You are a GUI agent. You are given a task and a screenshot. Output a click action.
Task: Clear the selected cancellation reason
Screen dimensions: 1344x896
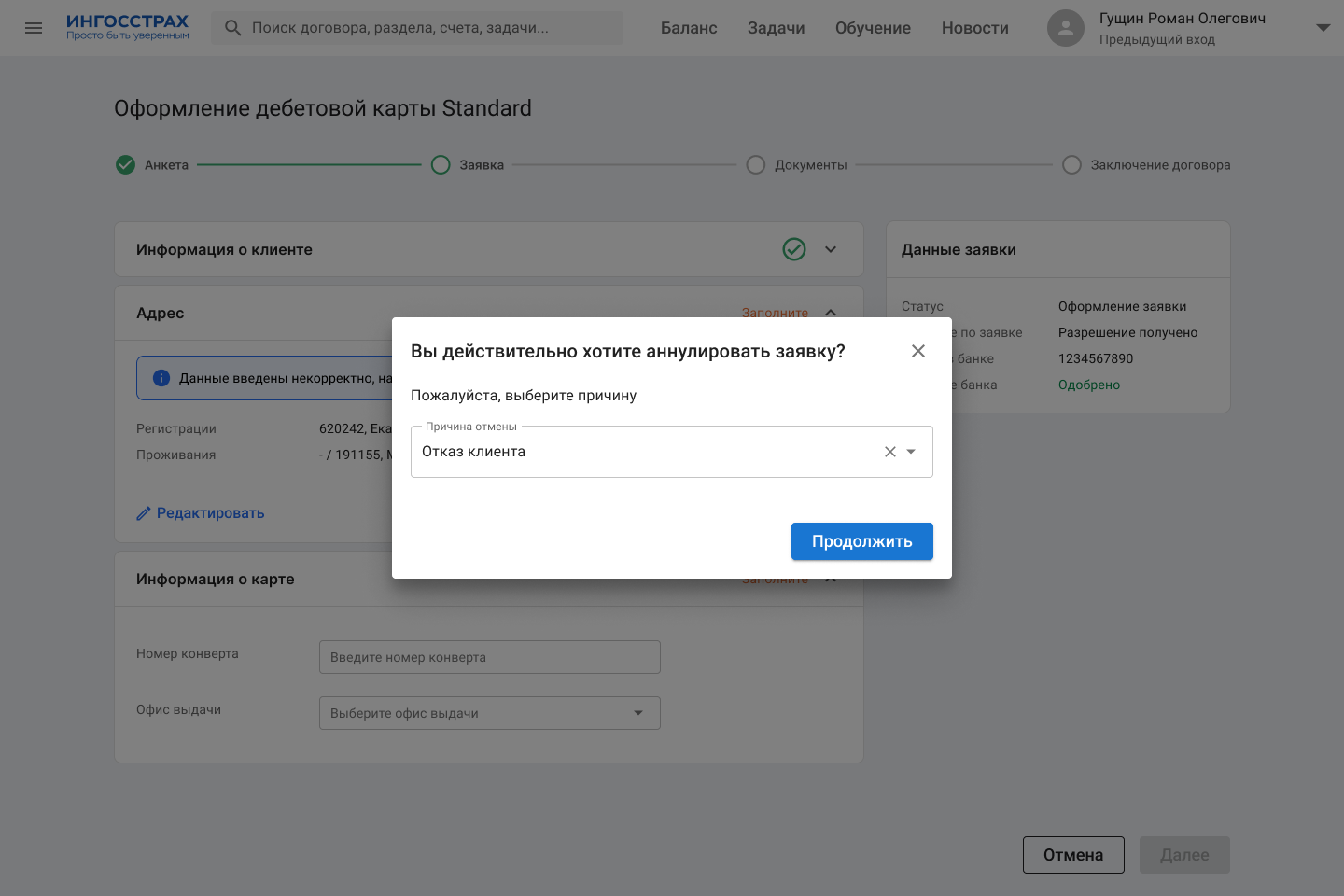point(890,452)
